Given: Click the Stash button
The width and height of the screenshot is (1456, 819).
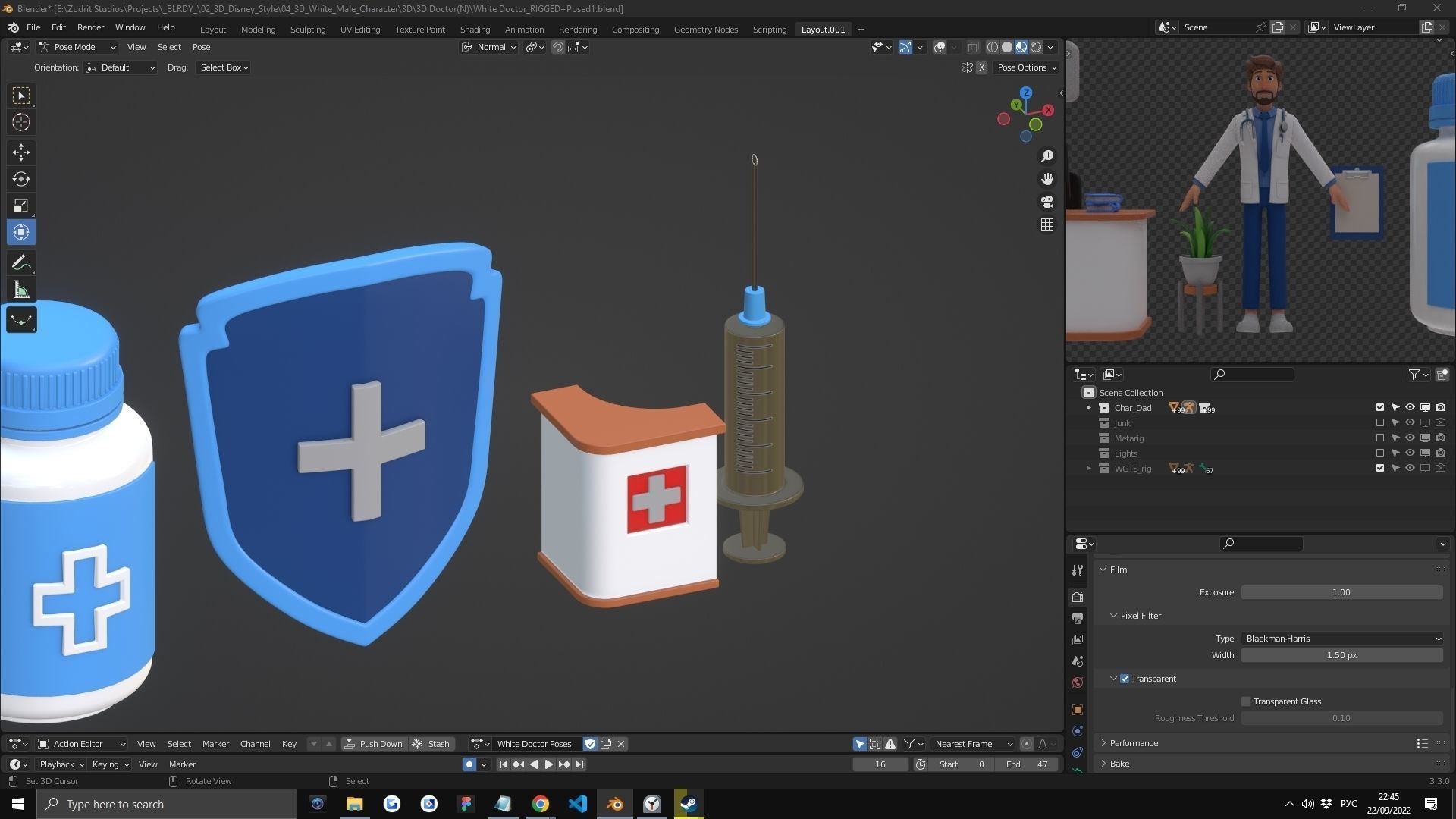Looking at the screenshot, I should [431, 744].
